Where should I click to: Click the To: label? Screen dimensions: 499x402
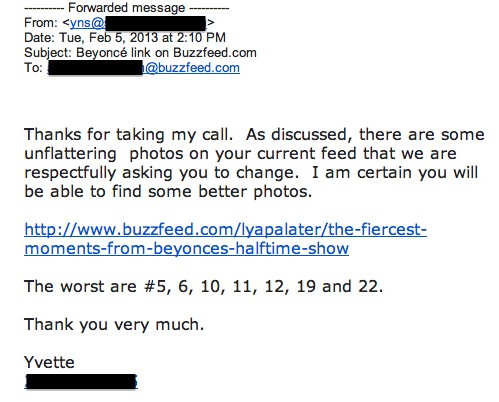coord(33,68)
